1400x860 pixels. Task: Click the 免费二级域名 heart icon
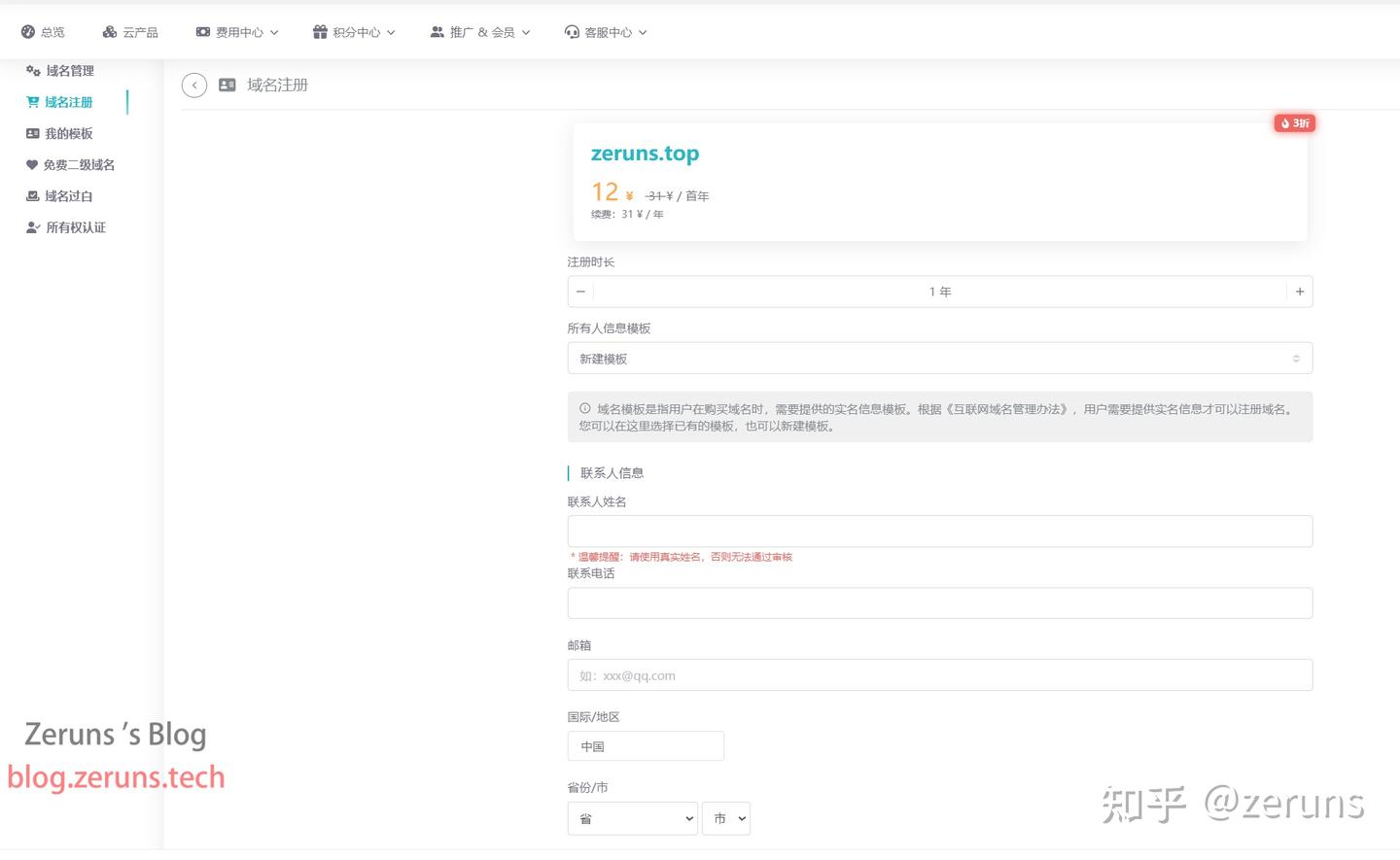point(32,165)
